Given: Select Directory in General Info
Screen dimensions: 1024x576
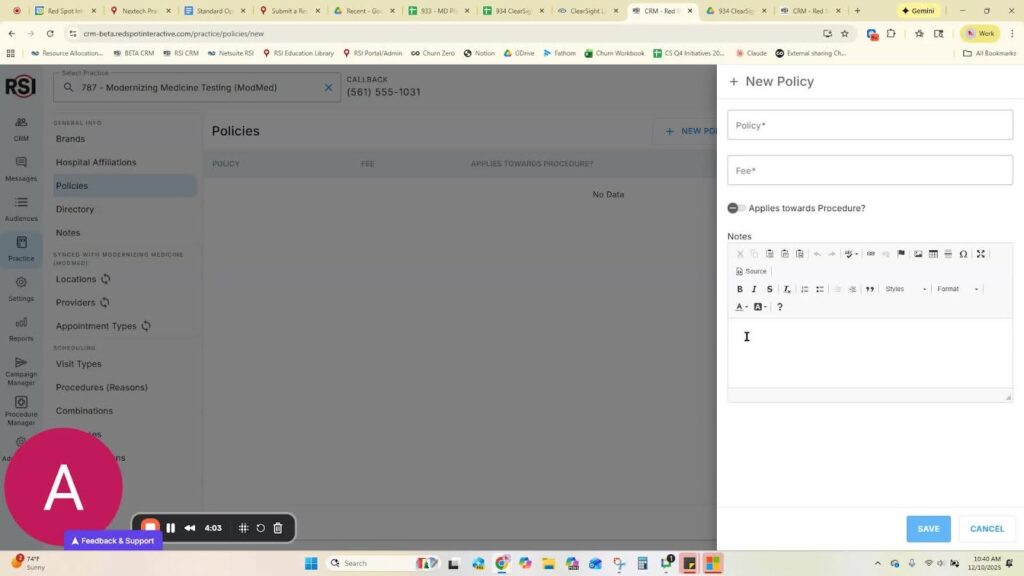Looking at the screenshot, I should [75, 209].
